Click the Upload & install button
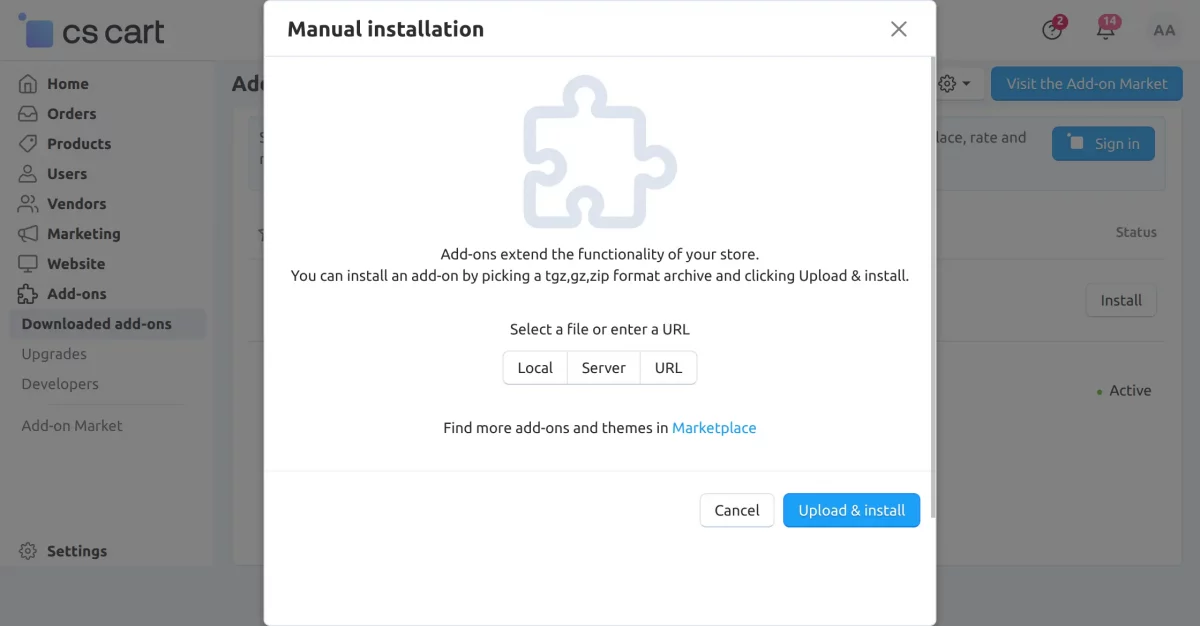1200x626 pixels. (x=851, y=510)
